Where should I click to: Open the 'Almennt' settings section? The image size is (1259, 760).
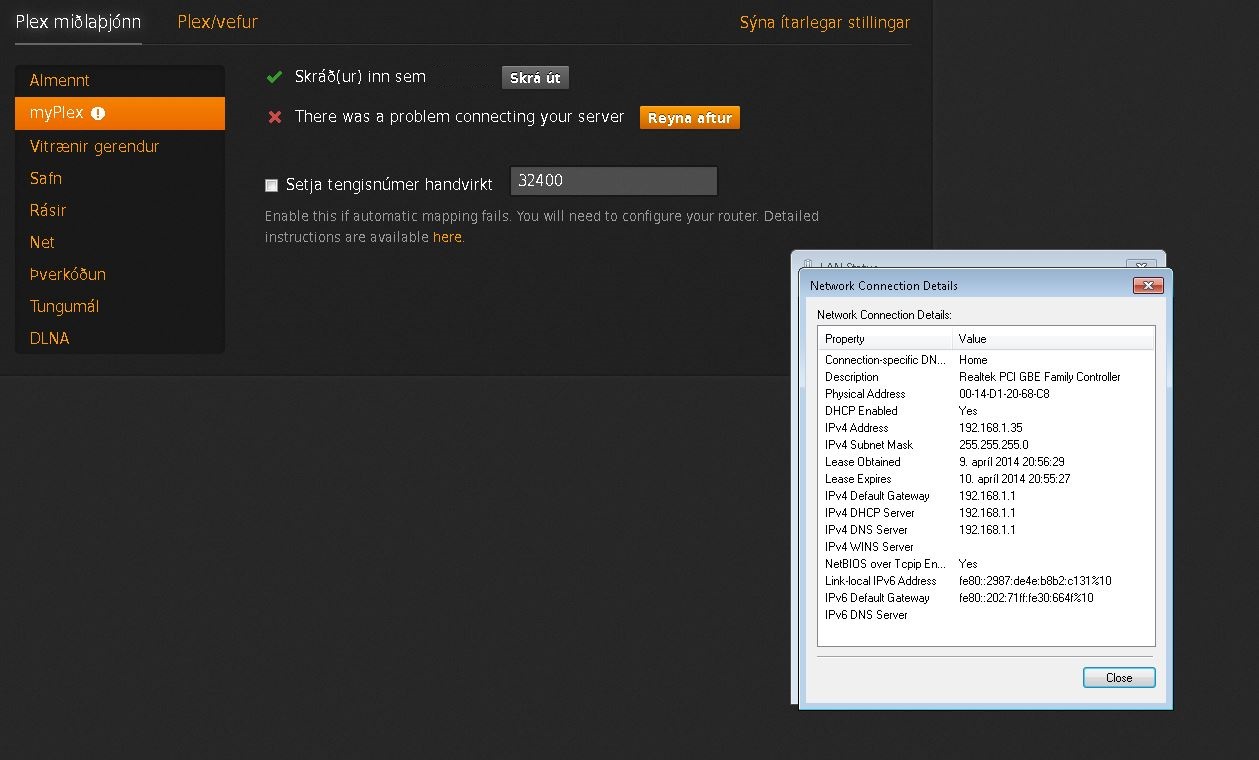tap(60, 81)
